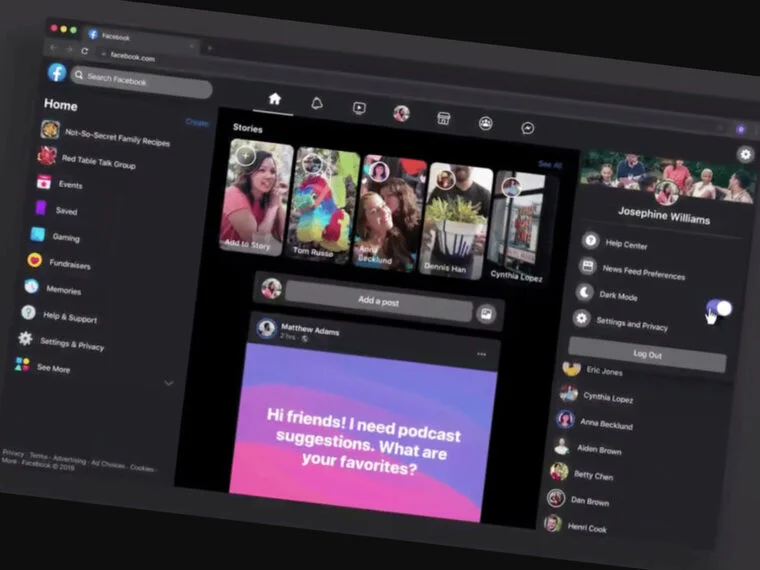
Task: Open profile avatar in top navigation
Action: [x=401, y=113]
